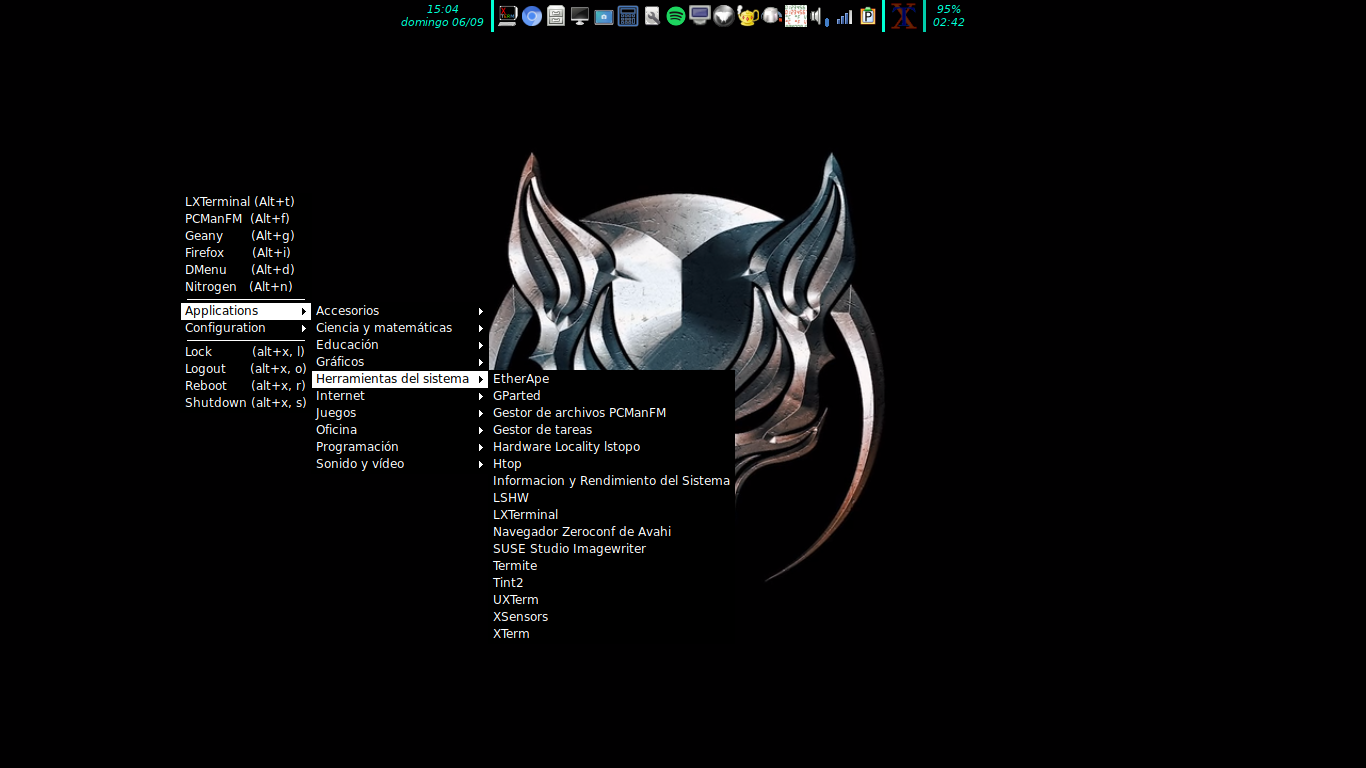Screen dimensions: 1366x768
Task: Click the clipboard manager tray icon
Action: pos(868,16)
